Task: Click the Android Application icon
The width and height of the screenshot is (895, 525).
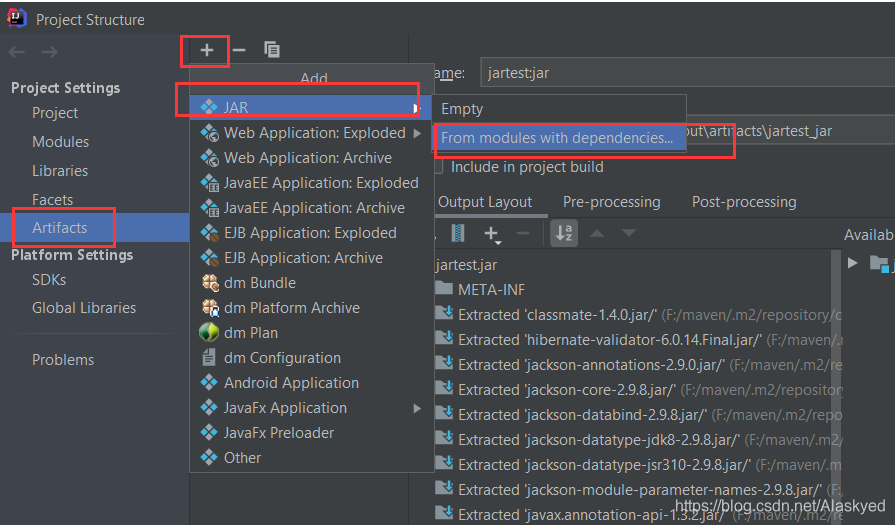Action: (x=209, y=382)
